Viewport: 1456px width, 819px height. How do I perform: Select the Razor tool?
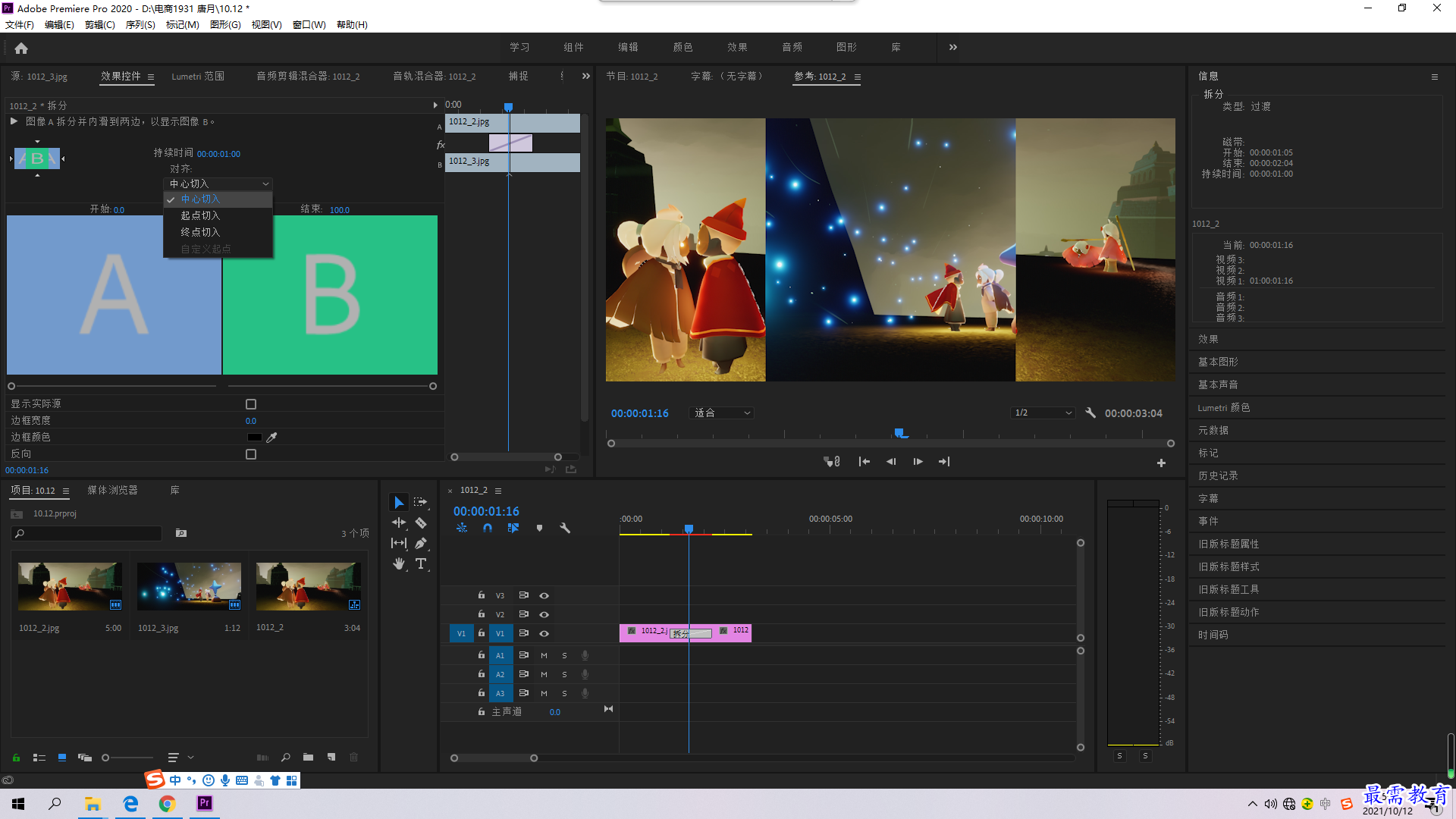(421, 523)
